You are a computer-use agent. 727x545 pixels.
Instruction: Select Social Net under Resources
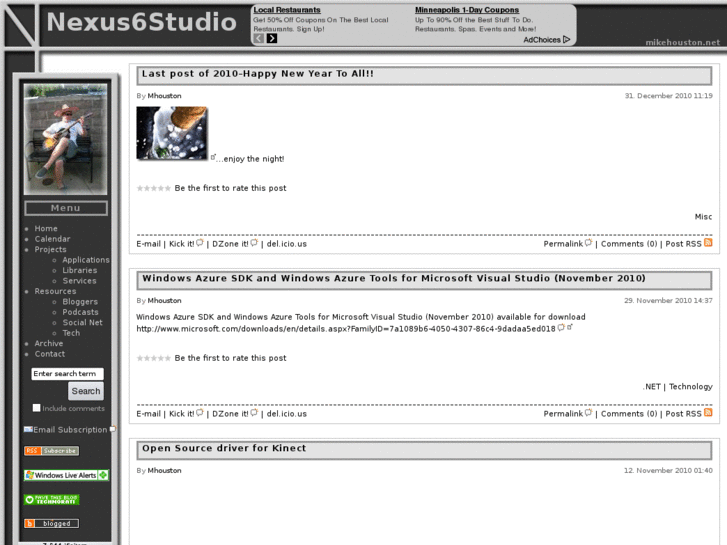pyautogui.click(x=83, y=322)
